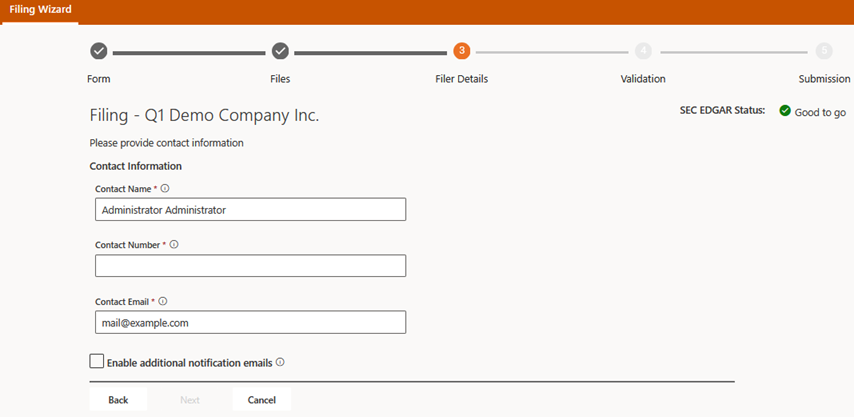
Task: Click the Submission step 5 circle
Action: tap(824, 51)
